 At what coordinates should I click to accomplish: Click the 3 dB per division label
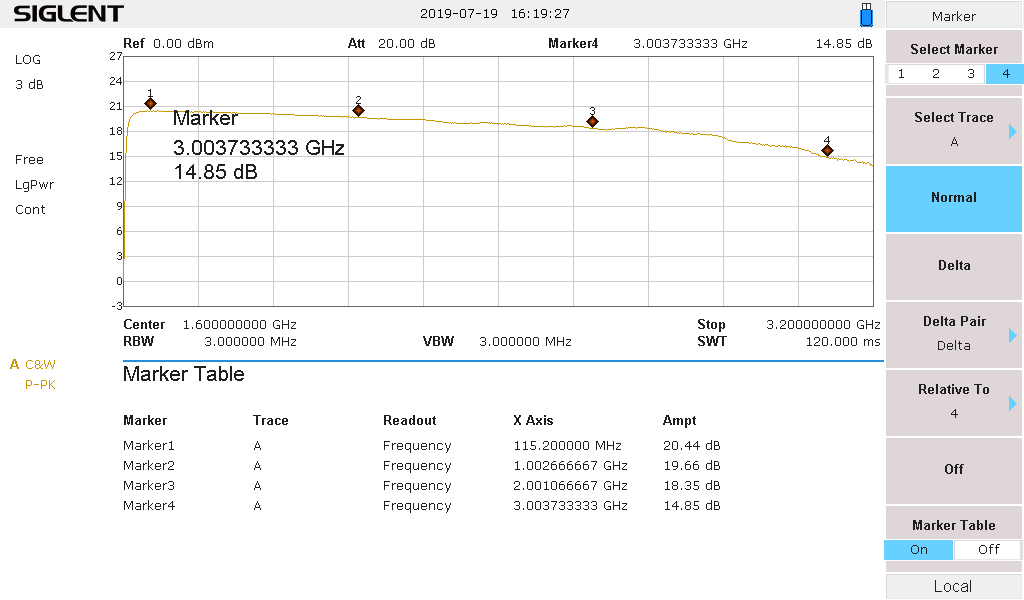29,85
